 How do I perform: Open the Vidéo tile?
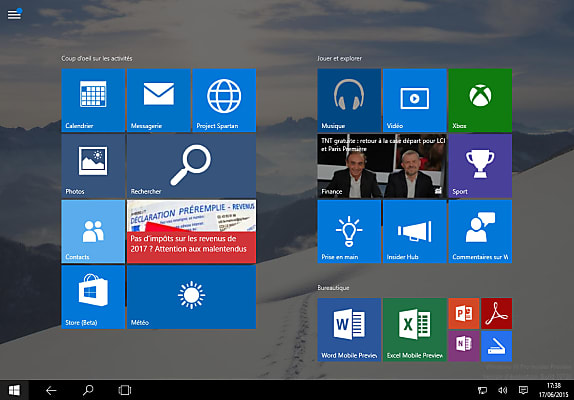coord(415,100)
